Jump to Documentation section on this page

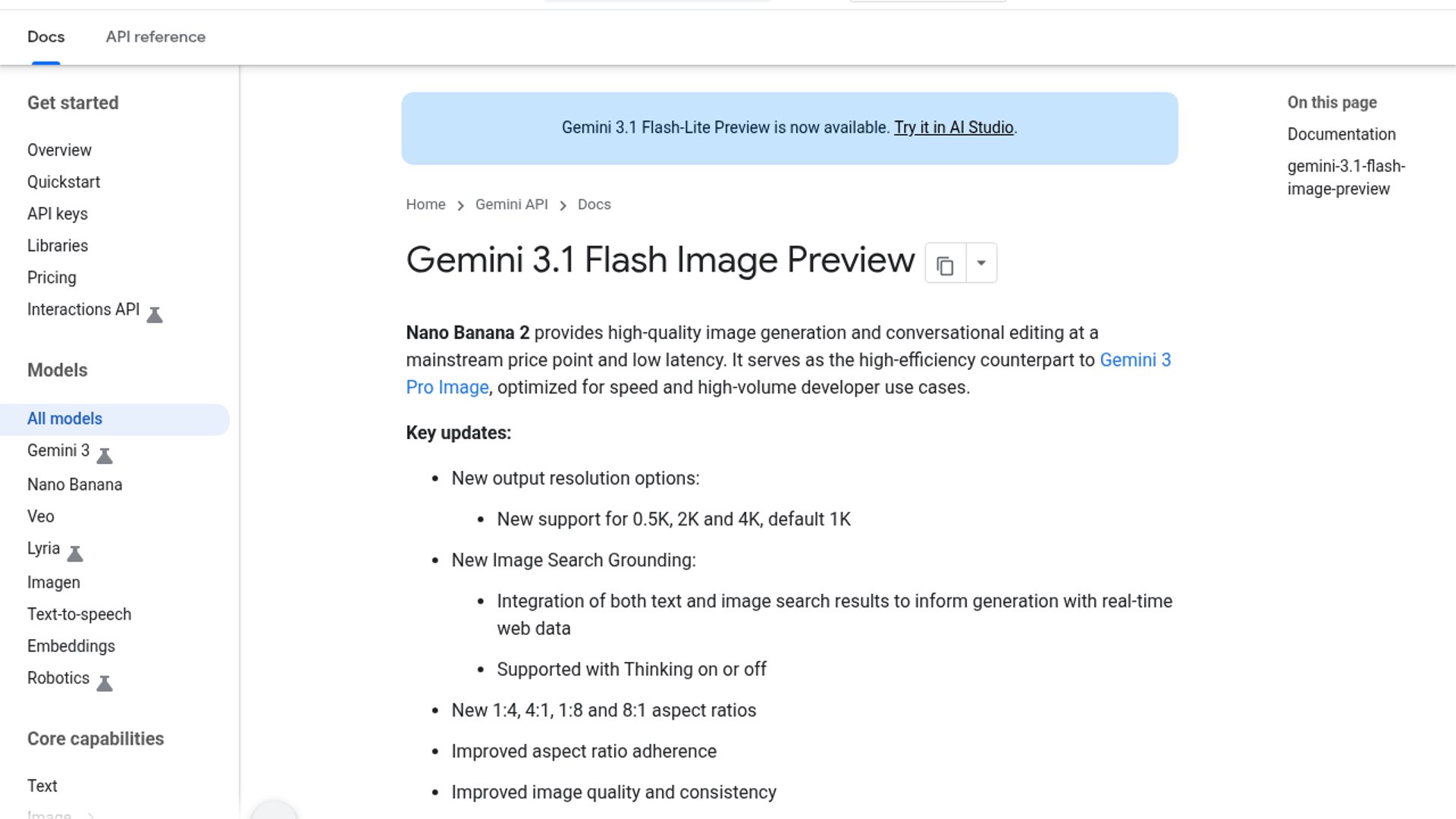[1341, 134]
